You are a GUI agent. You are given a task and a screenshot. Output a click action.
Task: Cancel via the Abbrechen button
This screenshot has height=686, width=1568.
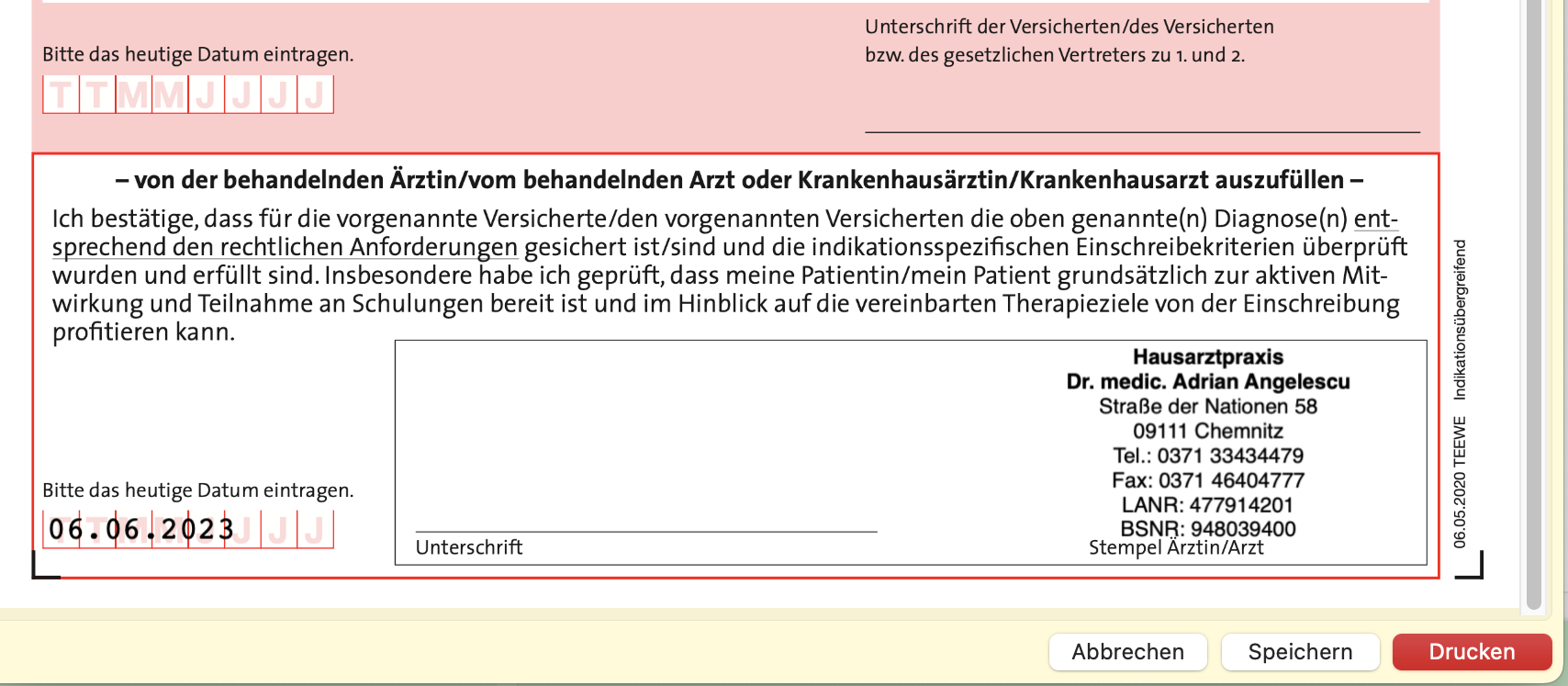[x=1127, y=652]
